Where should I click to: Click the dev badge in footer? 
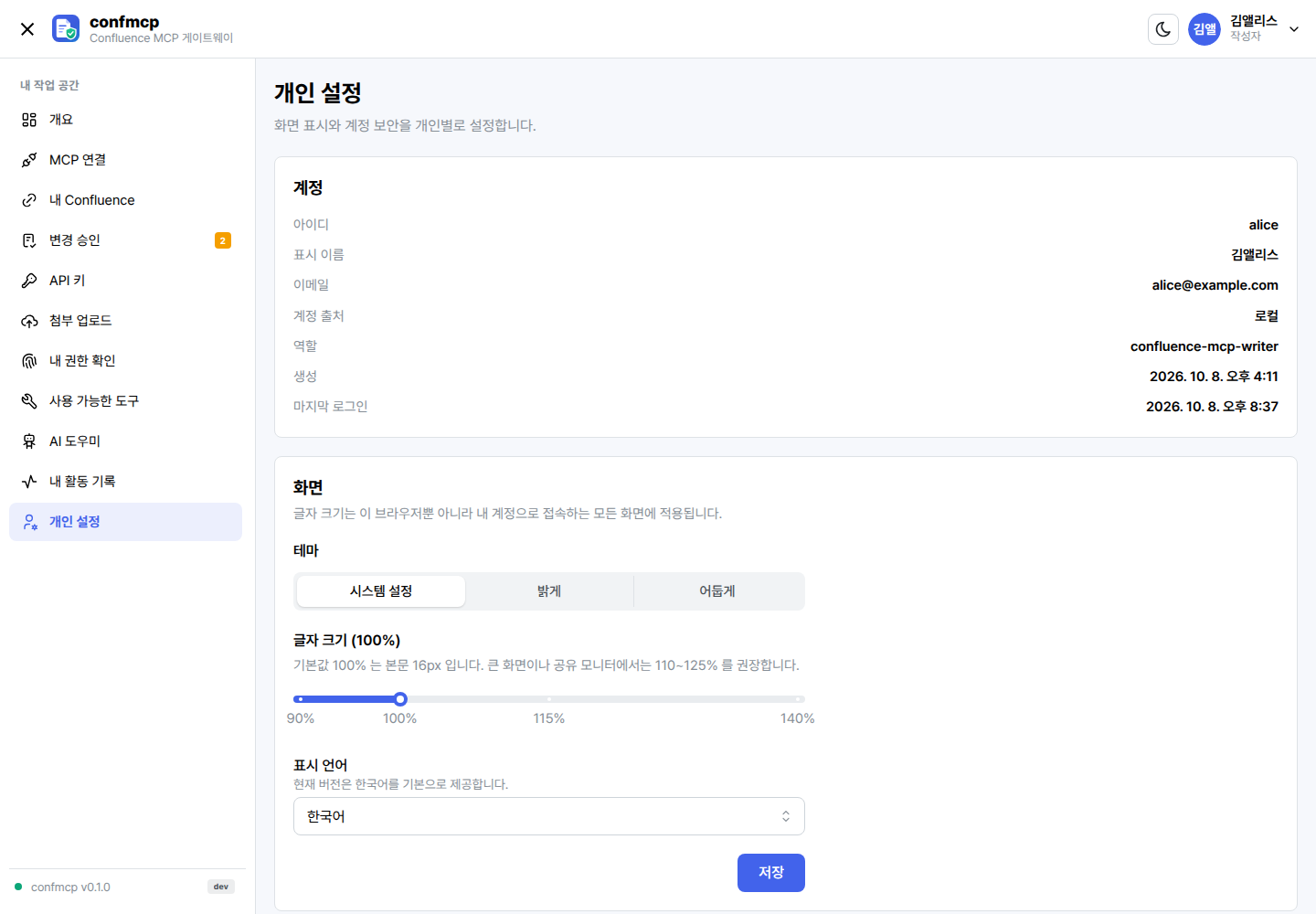[x=221, y=887]
